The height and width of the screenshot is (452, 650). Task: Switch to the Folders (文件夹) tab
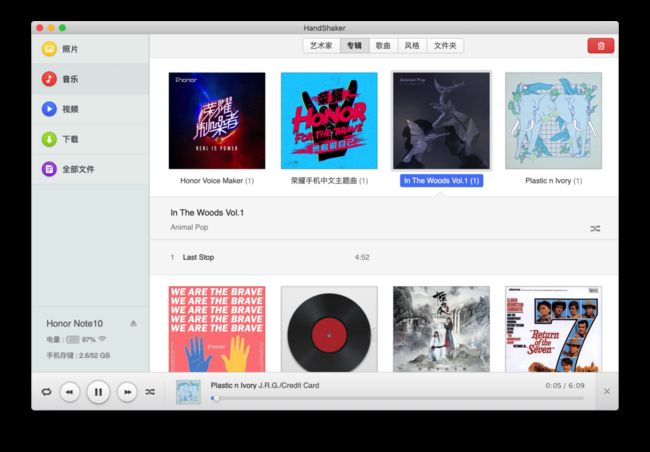tap(445, 46)
